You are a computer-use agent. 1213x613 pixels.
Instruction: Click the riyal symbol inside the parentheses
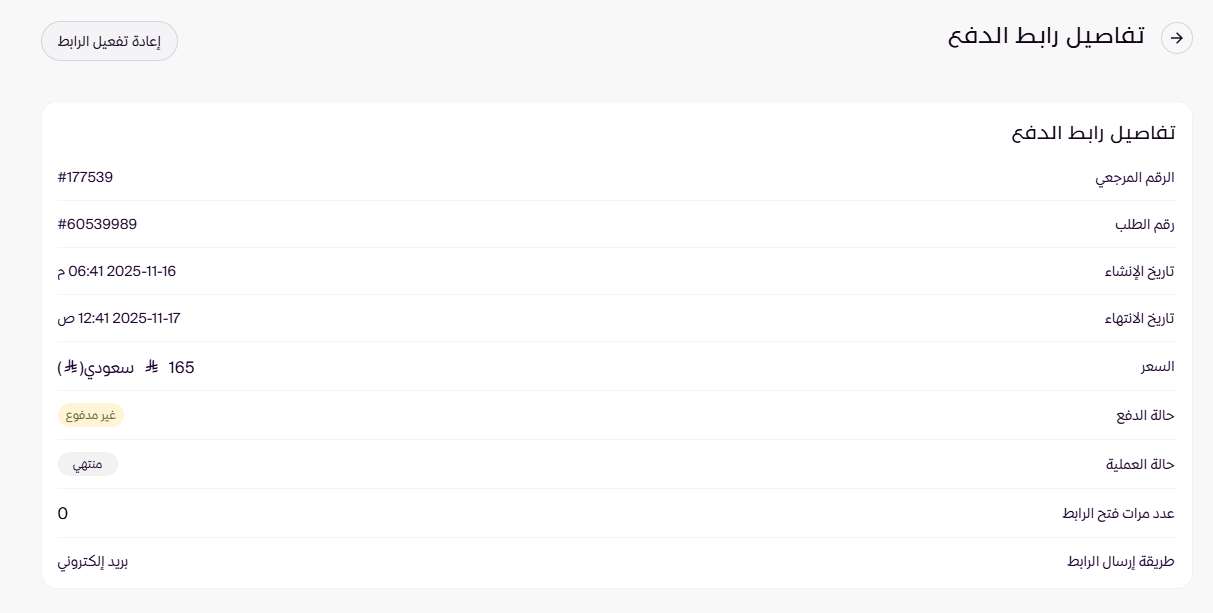point(71,367)
